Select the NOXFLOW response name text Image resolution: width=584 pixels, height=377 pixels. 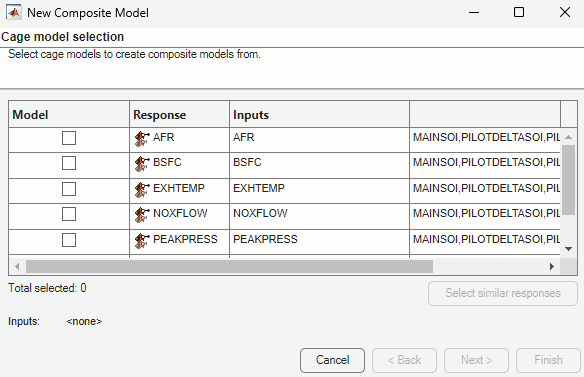click(180, 213)
